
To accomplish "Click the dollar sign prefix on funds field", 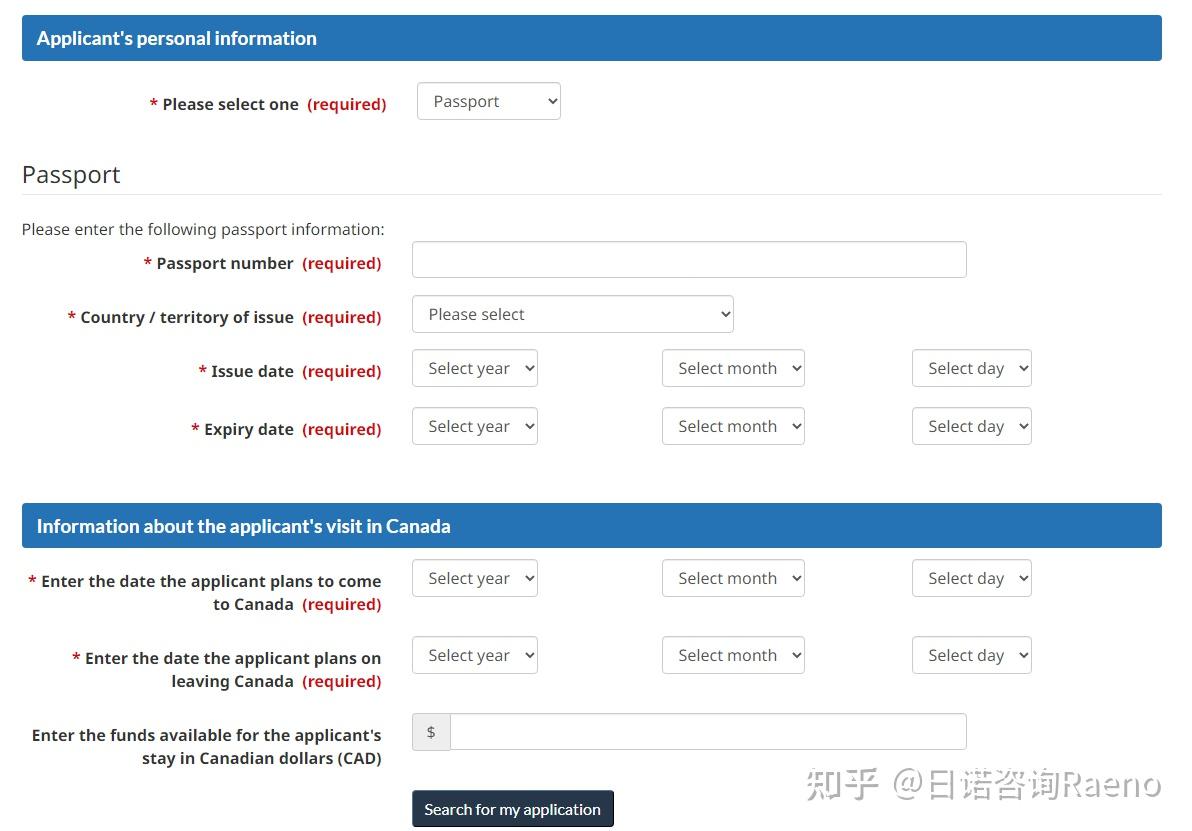I will click(x=430, y=731).
